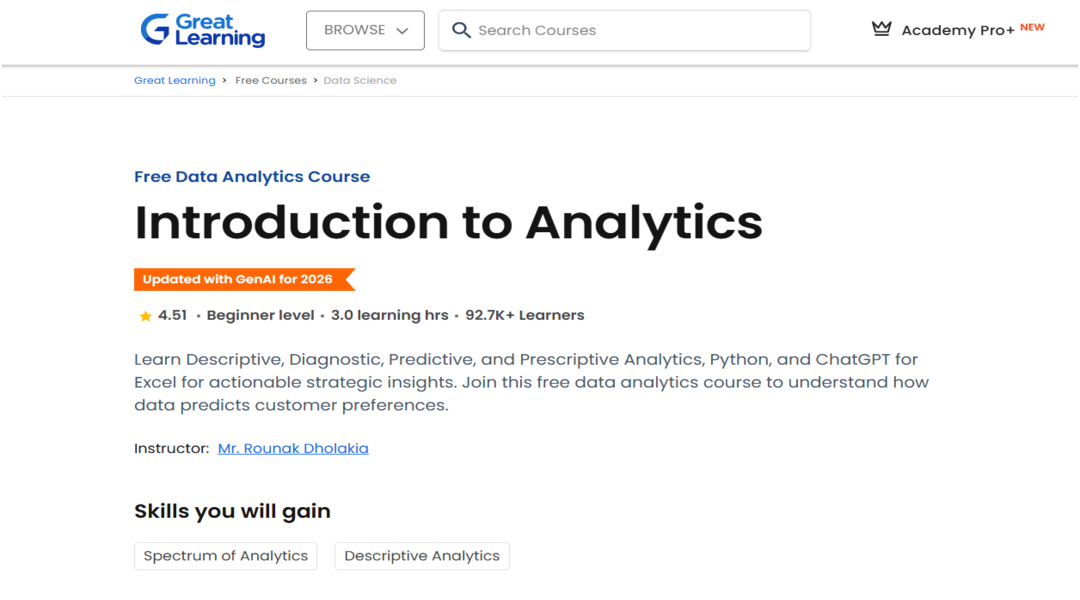Click the BROWSE chevron arrow
1080x600 pixels.
pos(402,31)
